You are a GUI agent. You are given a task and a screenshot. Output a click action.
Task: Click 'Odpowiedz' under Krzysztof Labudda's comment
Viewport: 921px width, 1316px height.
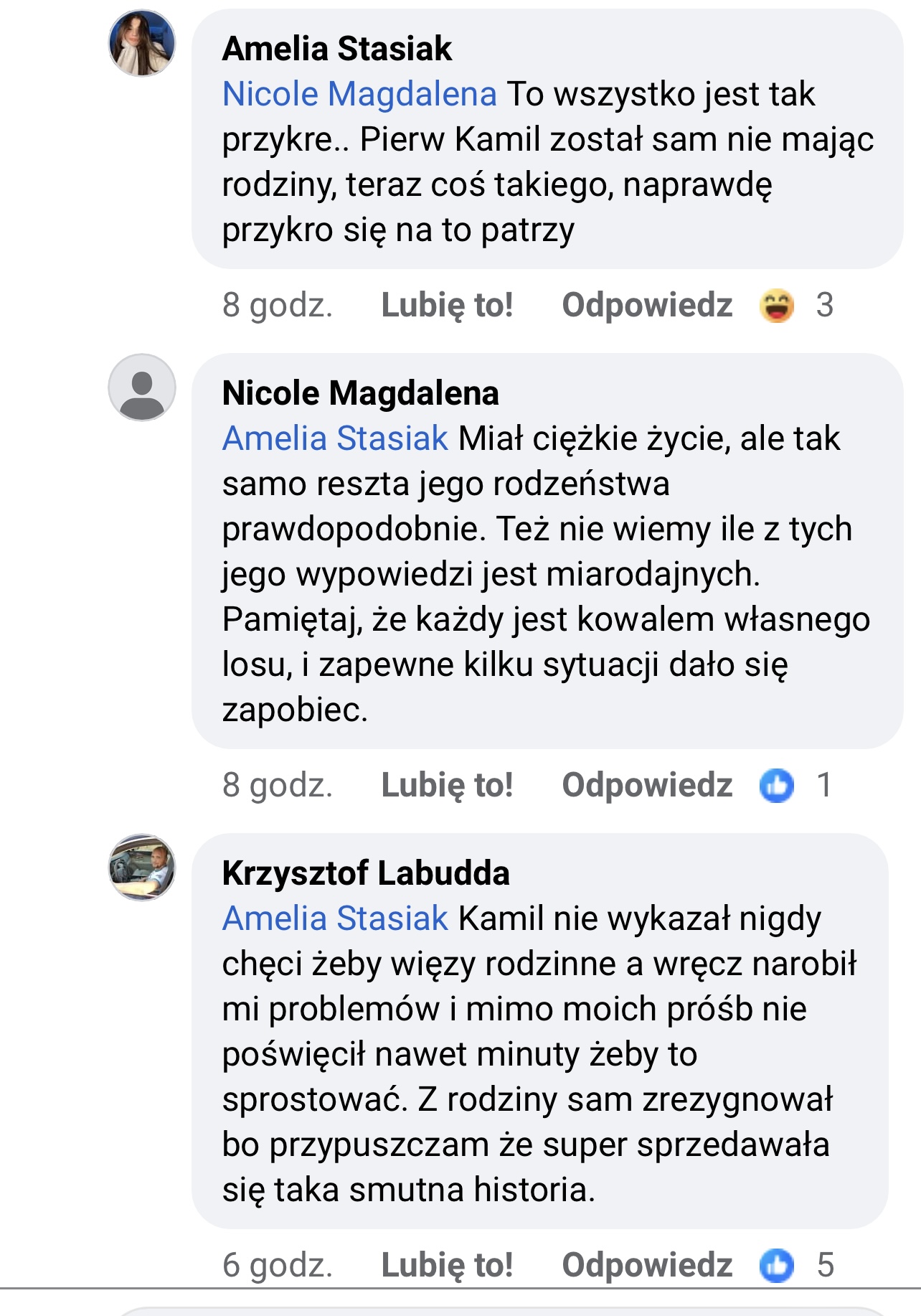coord(647,1265)
